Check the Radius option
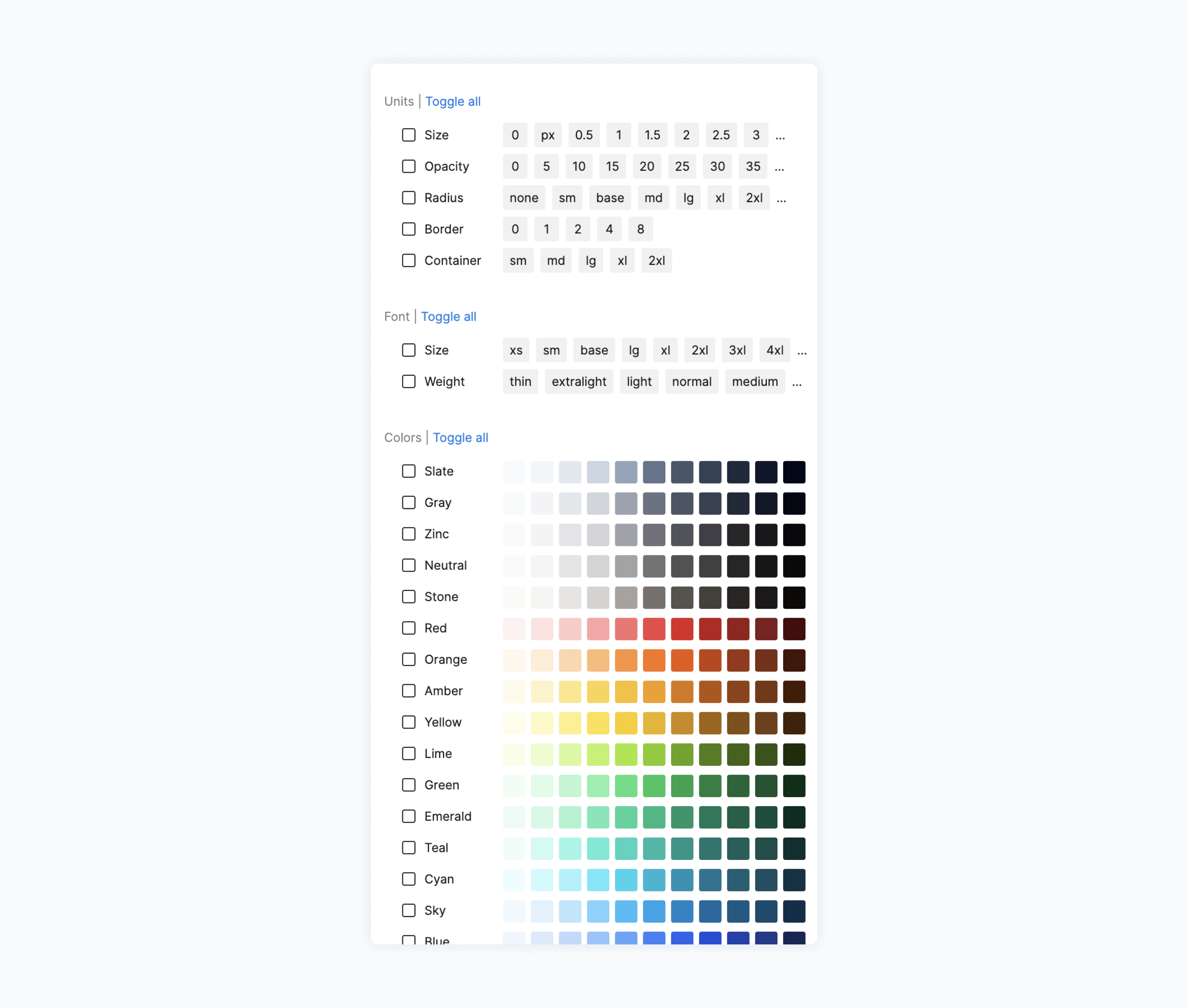The image size is (1188, 1008). 409,198
